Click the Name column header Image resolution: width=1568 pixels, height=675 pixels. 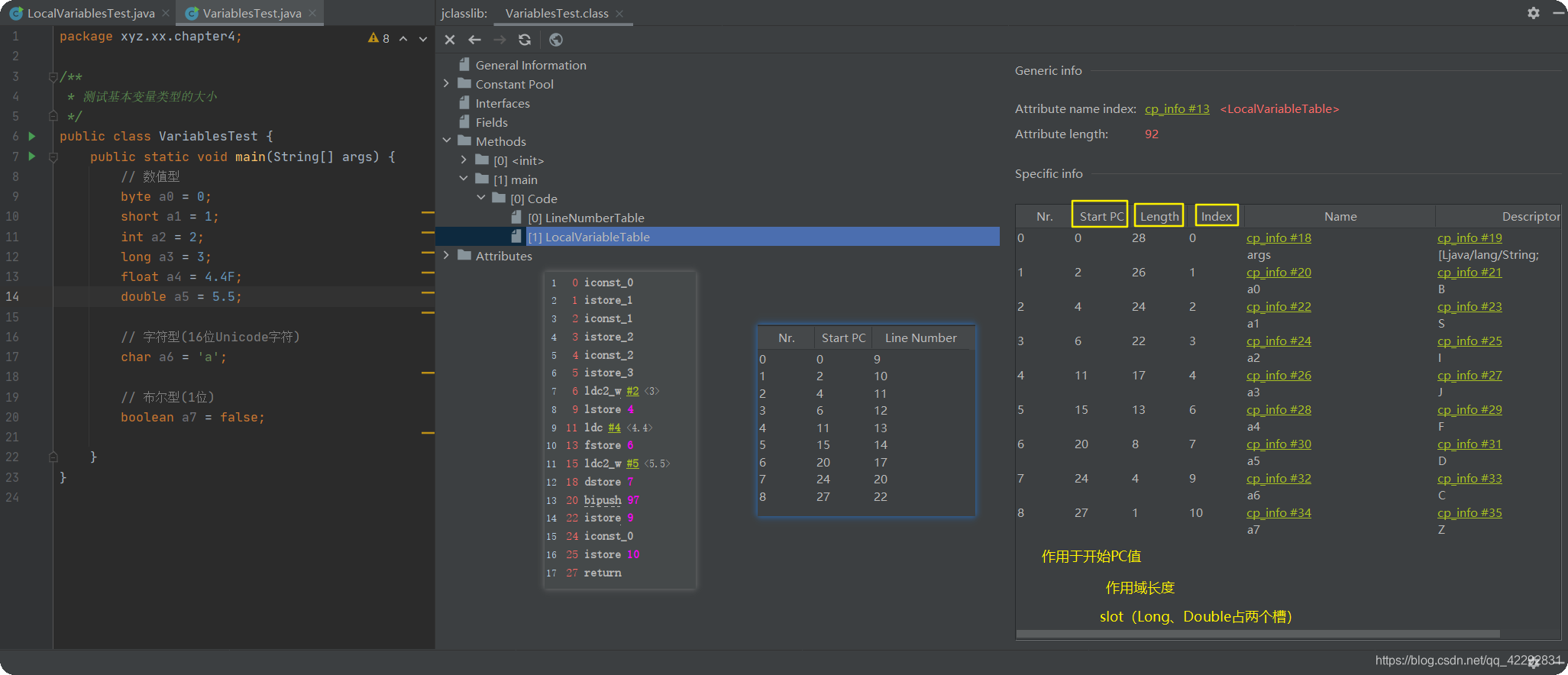pyautogui.click(x=1340, y=216)
